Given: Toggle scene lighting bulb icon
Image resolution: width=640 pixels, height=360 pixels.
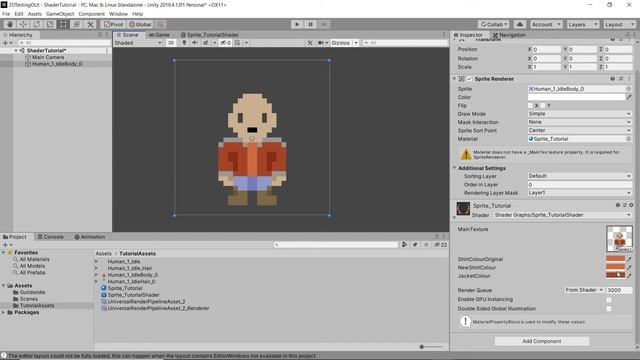Looking at the screenshot, I should point(184,43).
